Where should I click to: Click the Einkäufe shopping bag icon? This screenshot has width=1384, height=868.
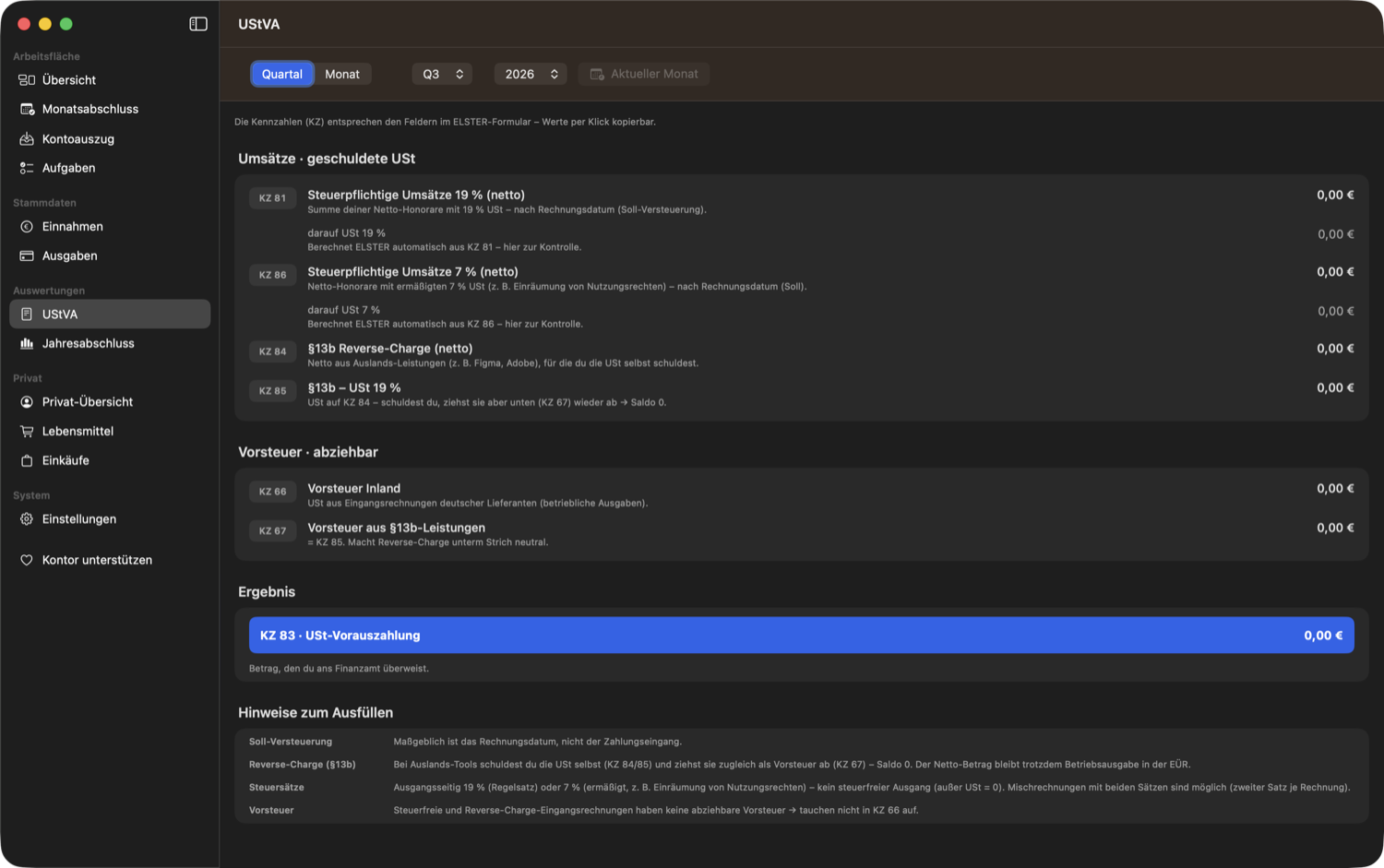coord(27,460)
